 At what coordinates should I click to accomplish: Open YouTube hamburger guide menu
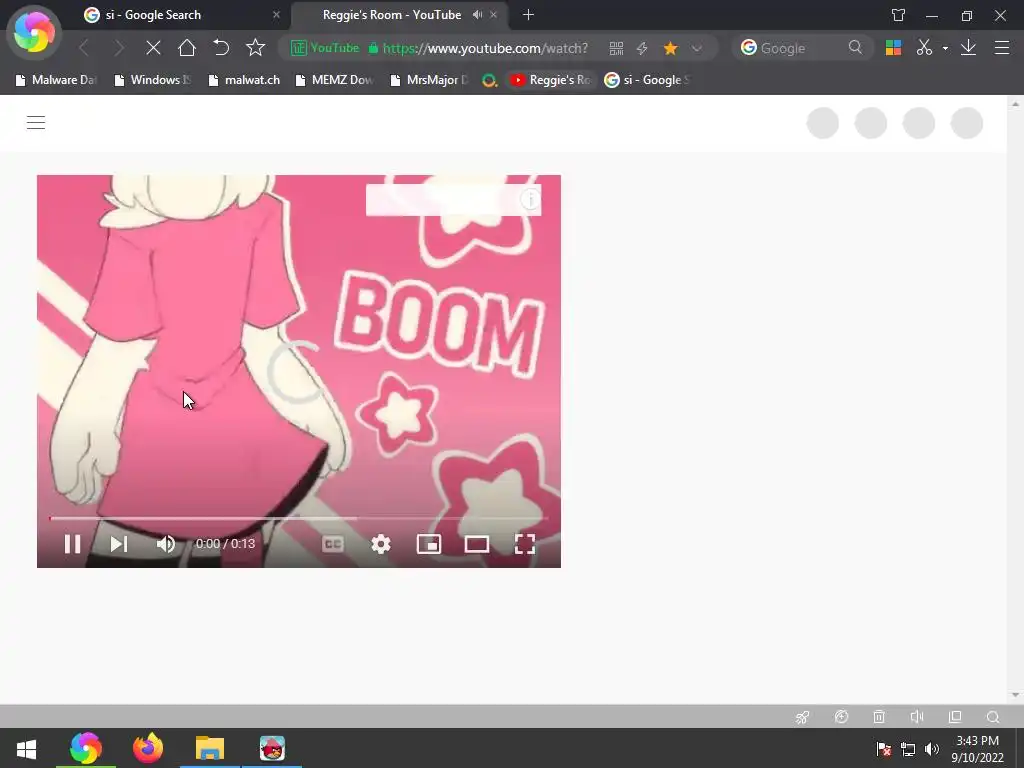pos(36,122)
